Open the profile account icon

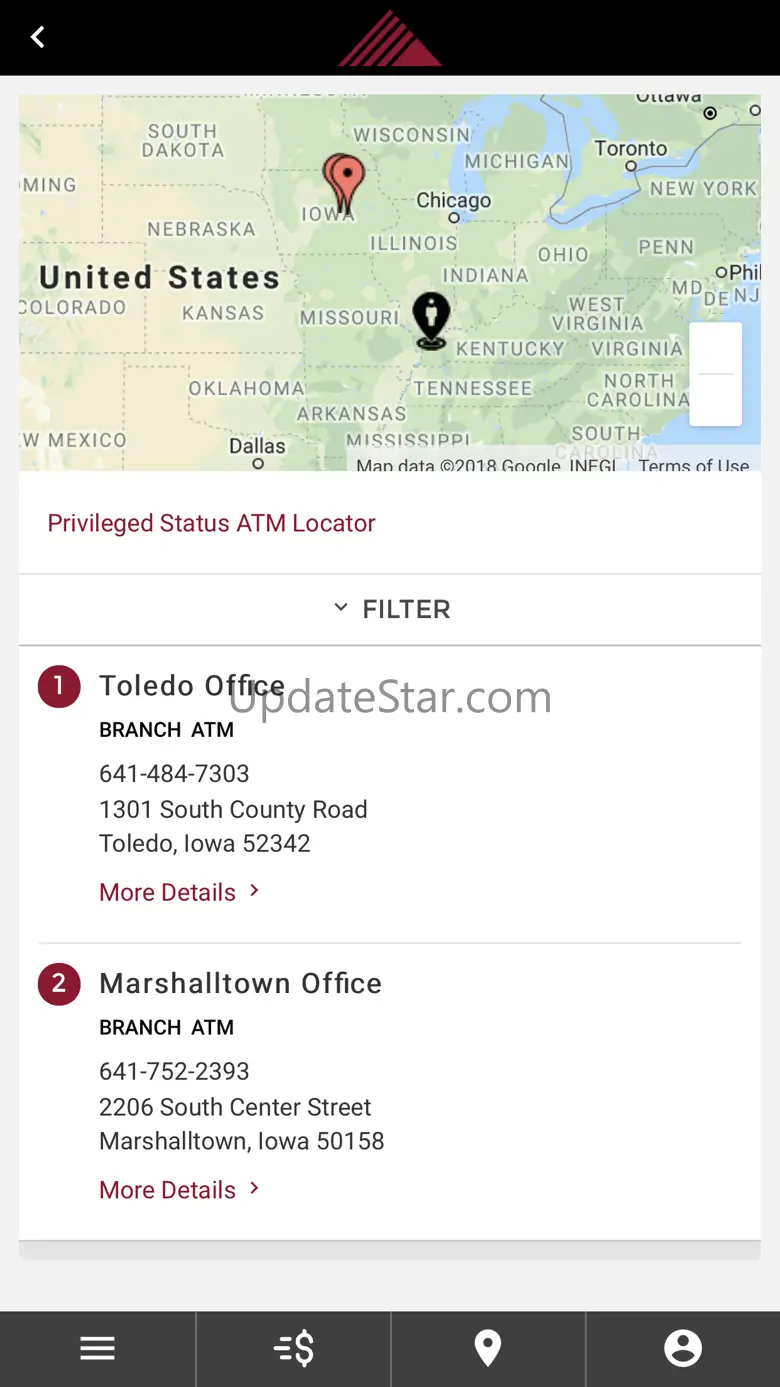point(683,1349)
